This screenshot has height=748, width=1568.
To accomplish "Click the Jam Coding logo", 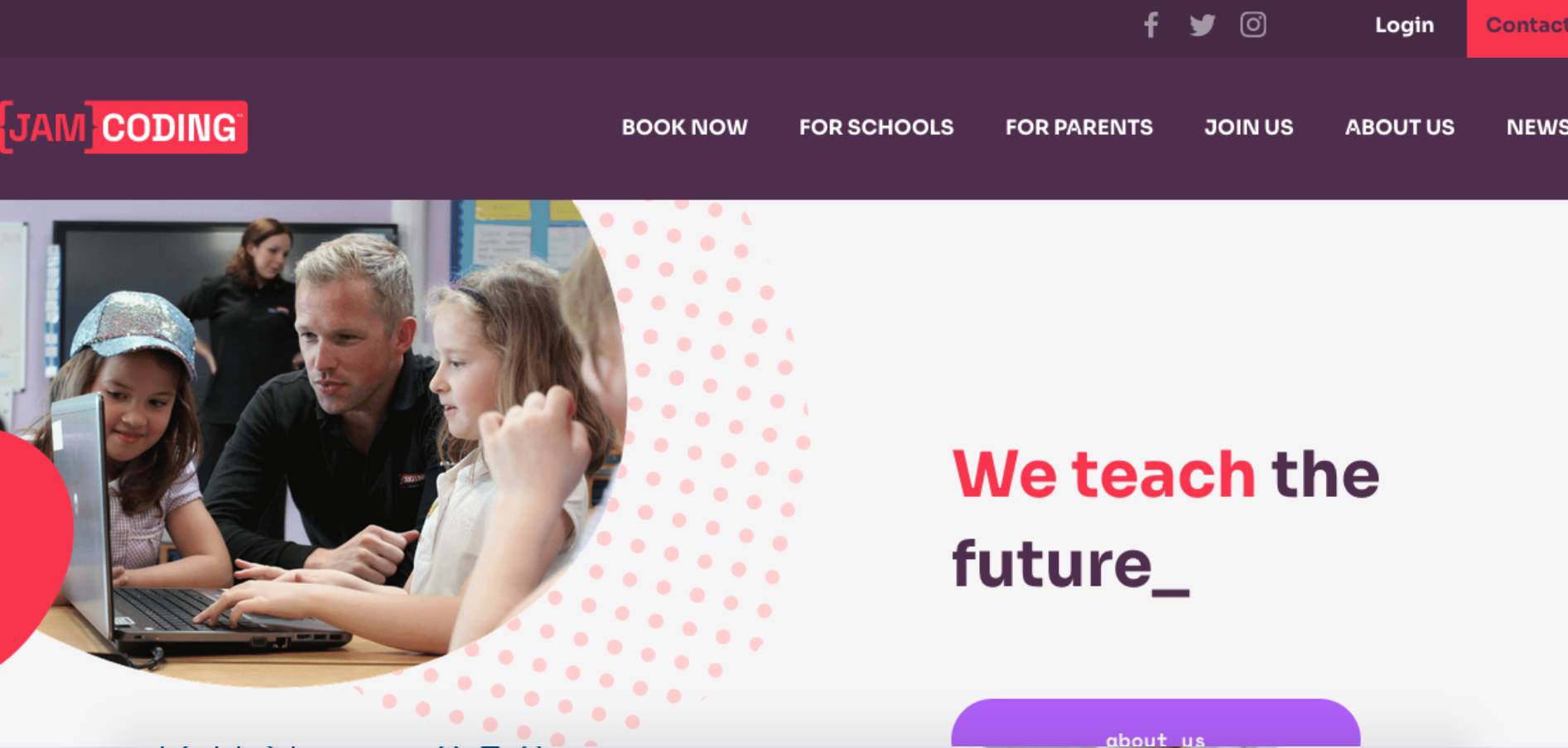I will click(123, 127).
